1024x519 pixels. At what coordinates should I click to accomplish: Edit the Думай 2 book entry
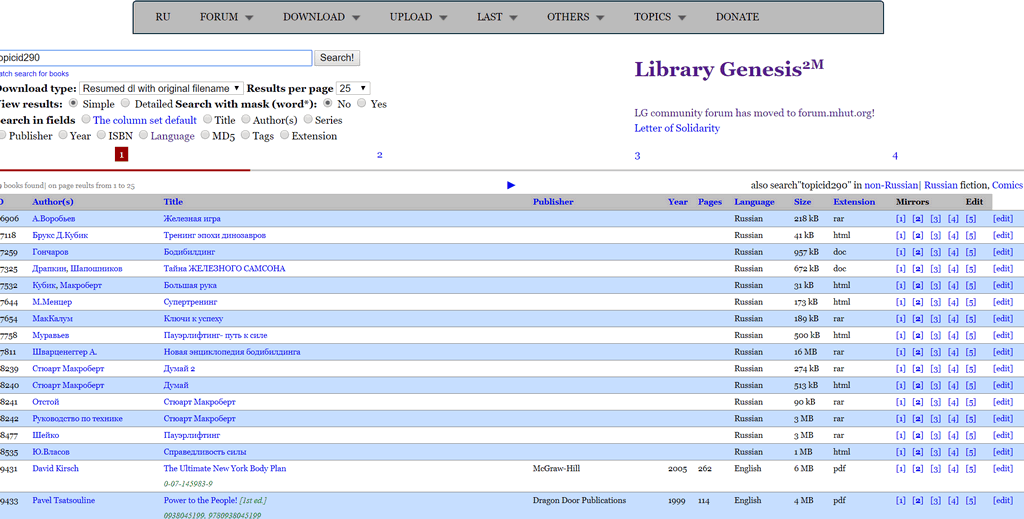(x=1002, y=369)
